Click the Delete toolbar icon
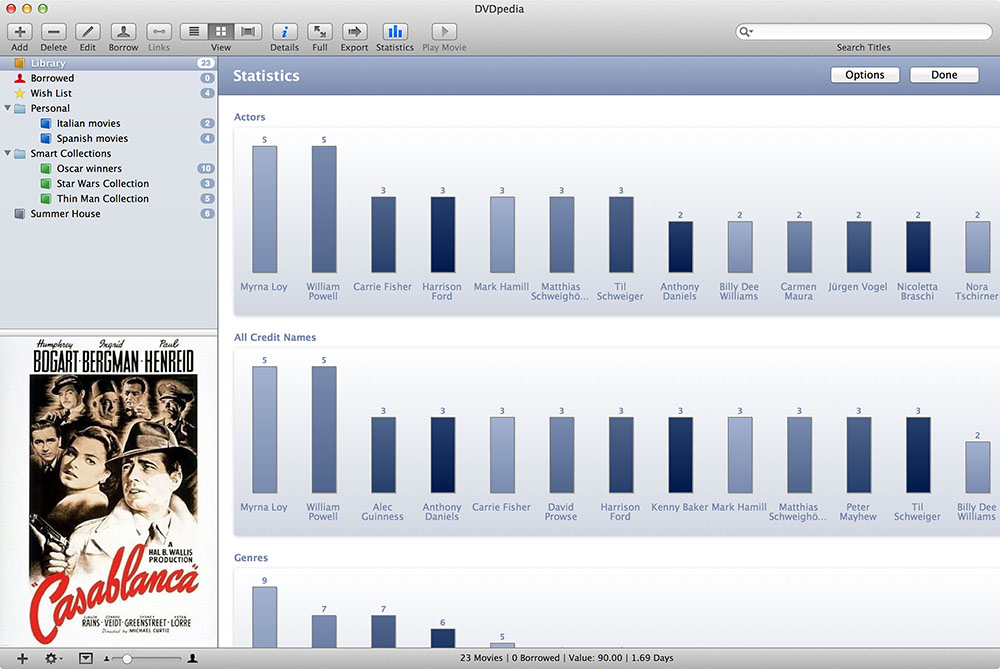Image resolution: width=1000 pixels, height=669 pixels. click(x=54, y=31)
